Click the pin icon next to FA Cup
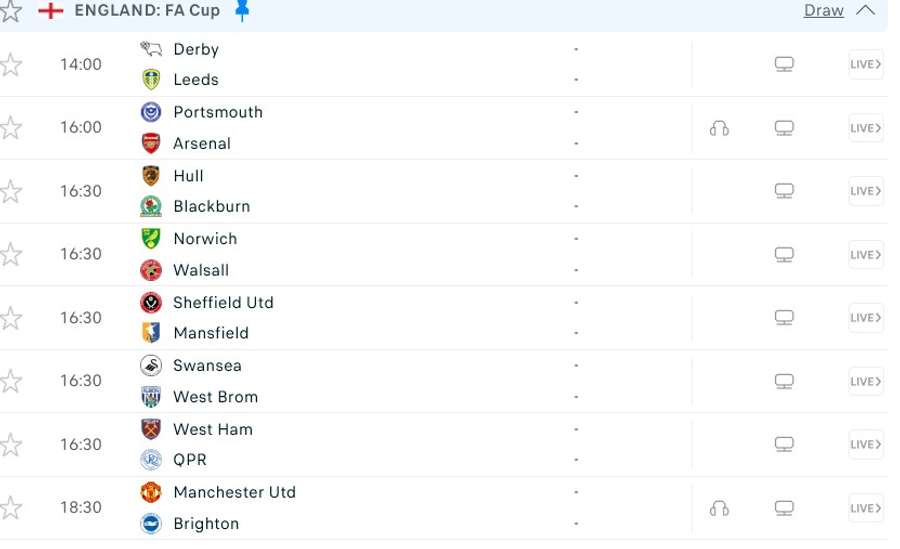Image resolution: width=900 pixels, height=549 pixels. click(x=242, y=11)
